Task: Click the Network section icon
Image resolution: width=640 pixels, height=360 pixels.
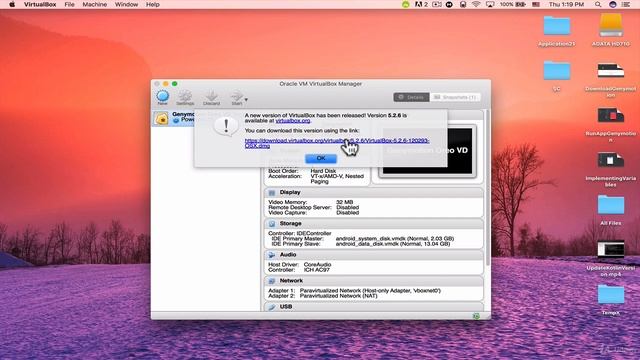Action: [272, 281]
